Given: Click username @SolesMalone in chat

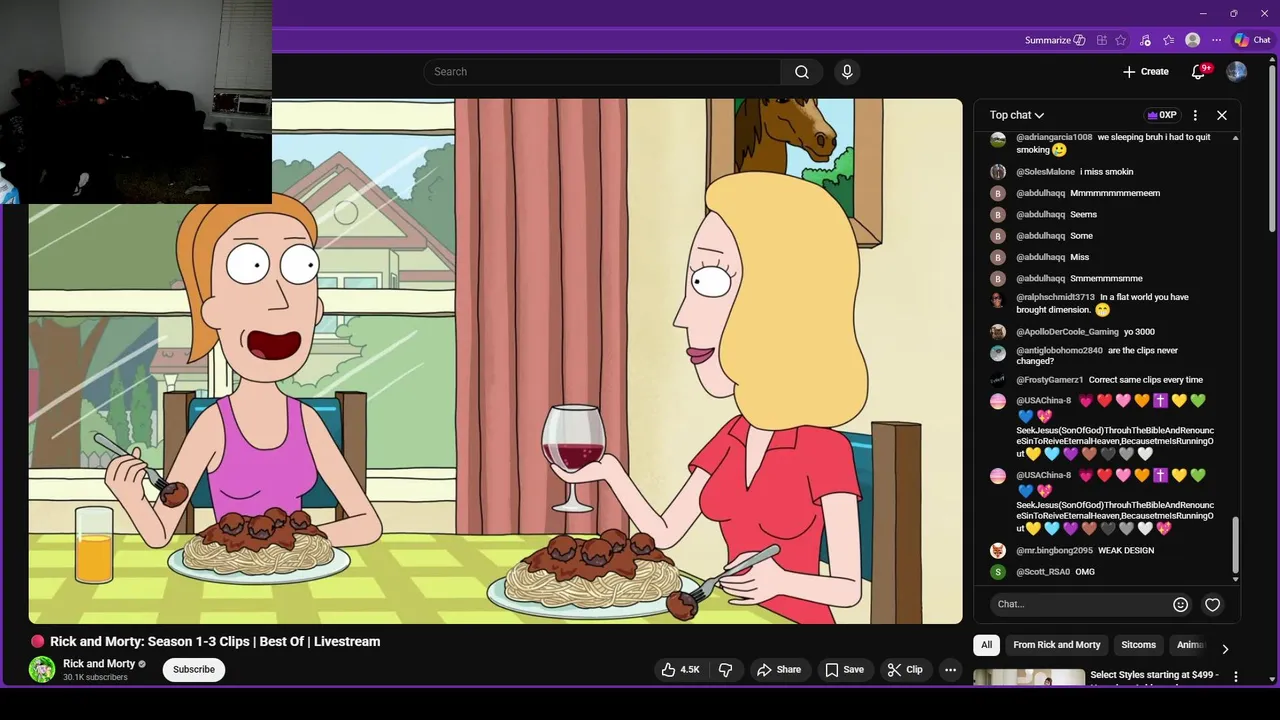Looking at the screenshot, I should click(x=1045, y=172).
